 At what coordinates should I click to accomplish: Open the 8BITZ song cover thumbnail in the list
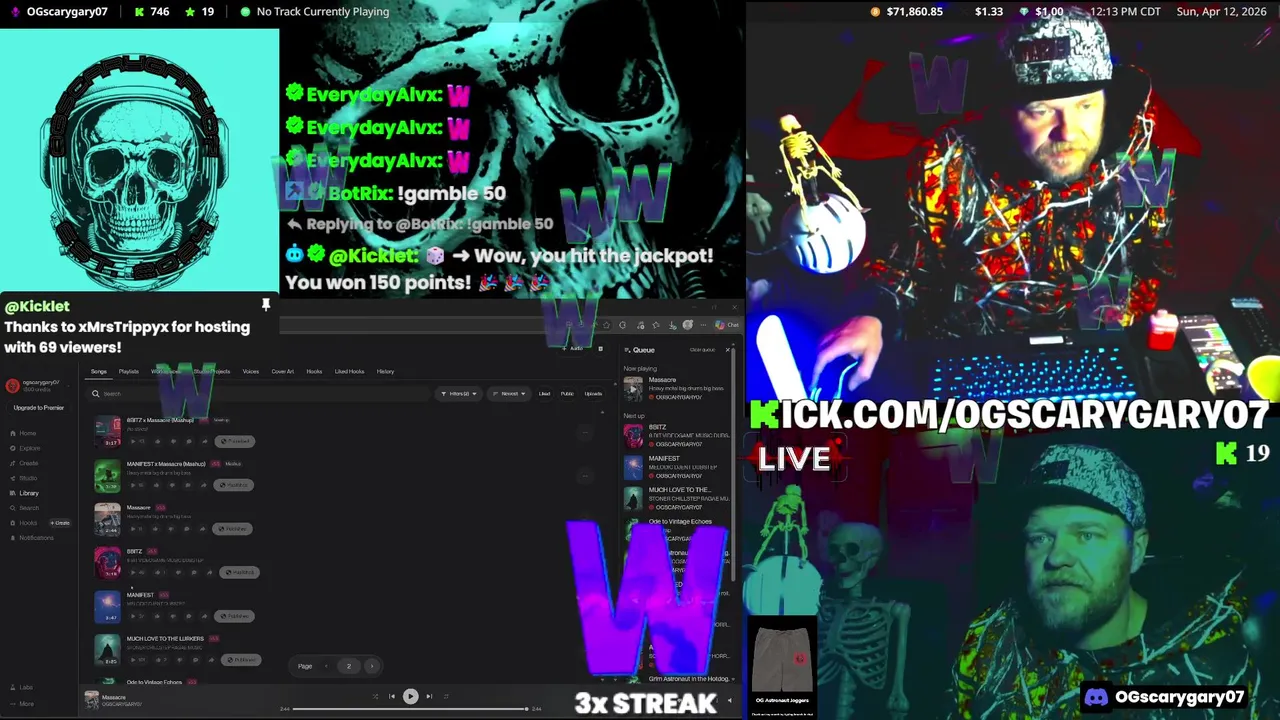pyautogui.click(x=107, y=563)
